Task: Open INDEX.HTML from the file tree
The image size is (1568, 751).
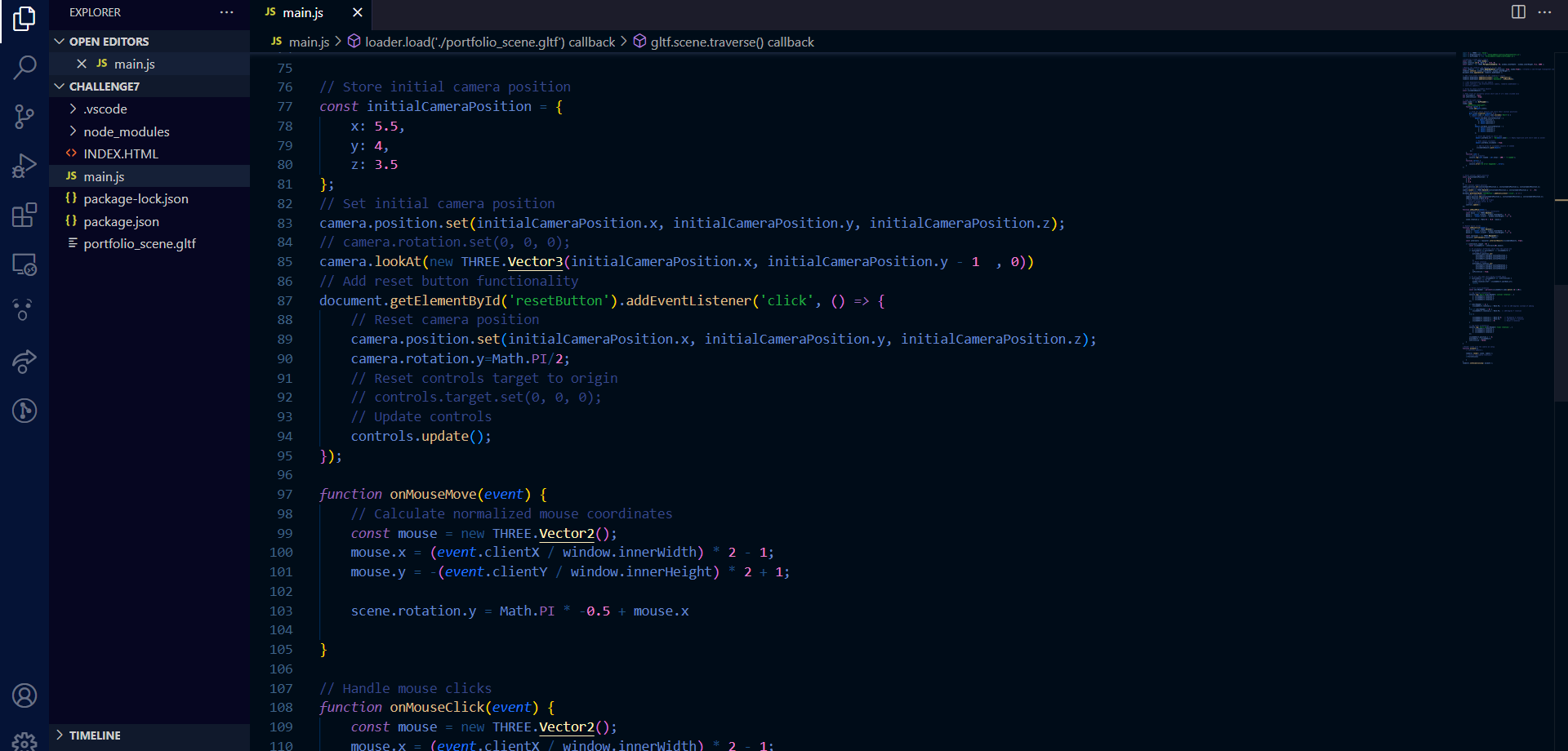Action: click(x=121, y=154)
